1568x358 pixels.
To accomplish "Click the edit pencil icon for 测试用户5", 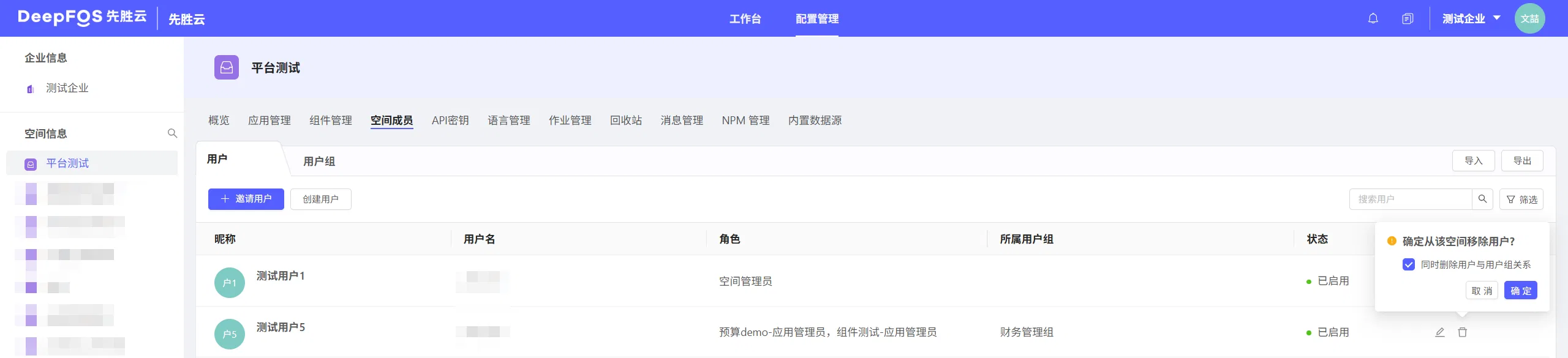I will [1439, 332].
